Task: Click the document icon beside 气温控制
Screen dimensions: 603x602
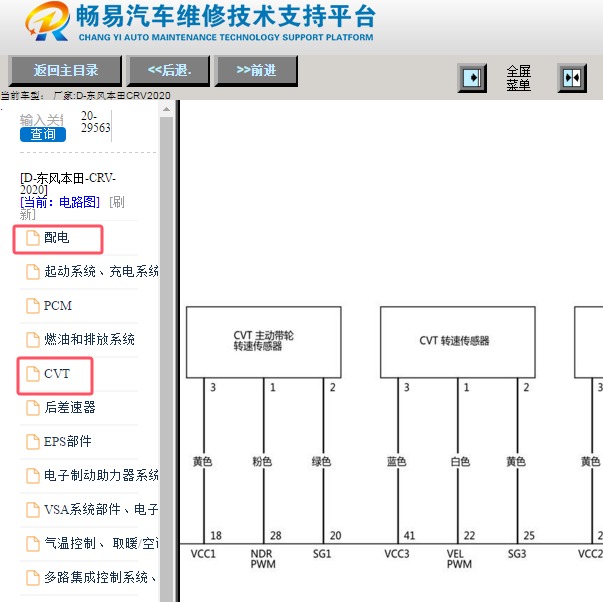Action: point(33,543)
